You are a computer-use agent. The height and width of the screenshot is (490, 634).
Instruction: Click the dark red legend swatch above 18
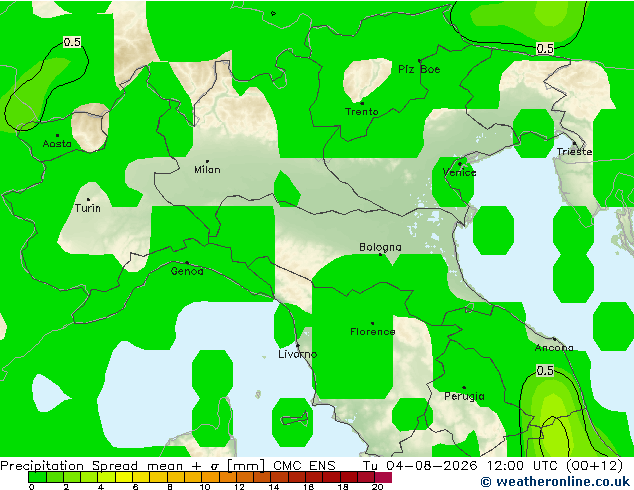pyautogui.click(x=349, y=477)
